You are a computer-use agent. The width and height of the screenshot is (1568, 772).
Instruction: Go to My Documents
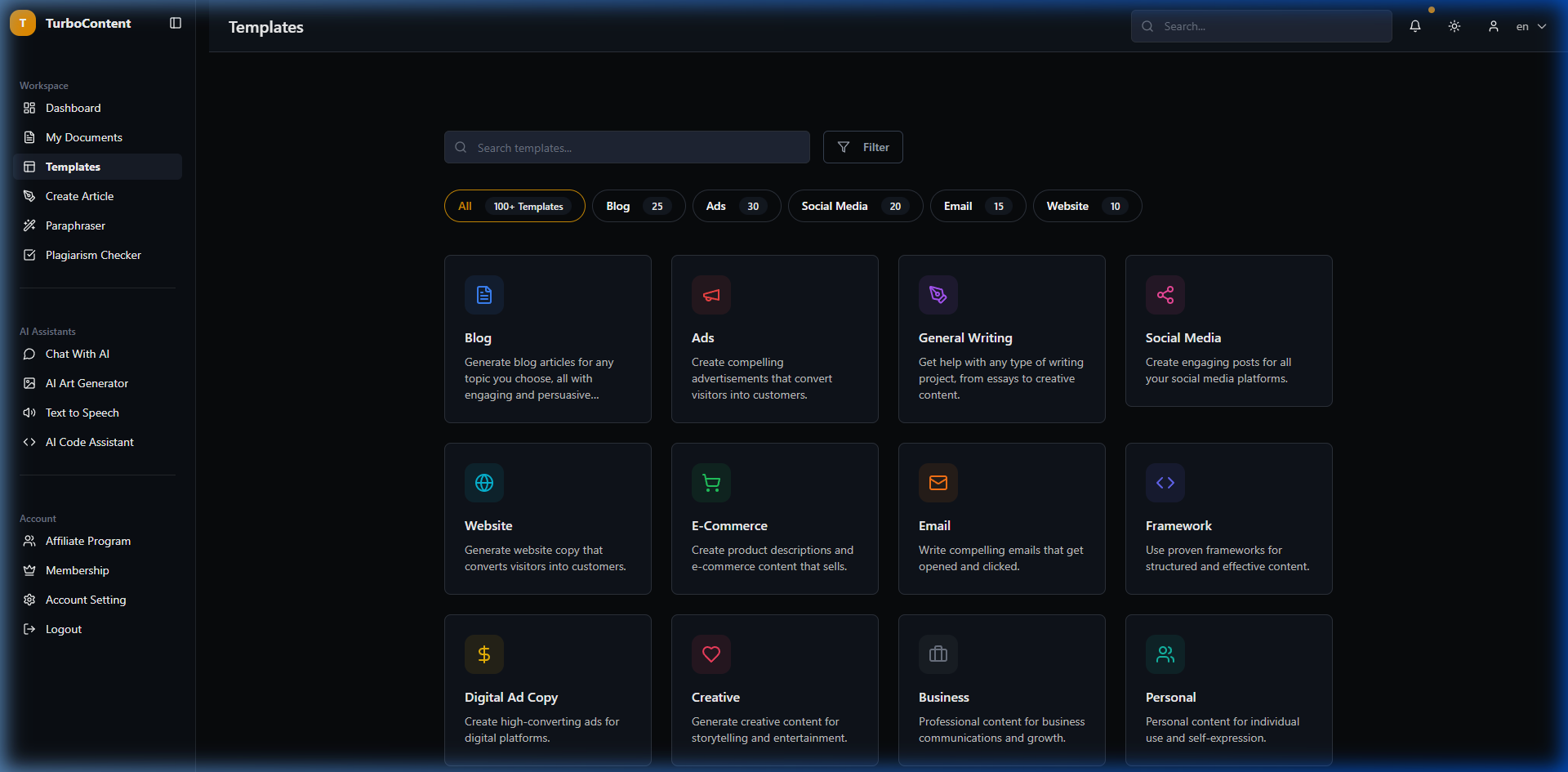pos(83,137)
